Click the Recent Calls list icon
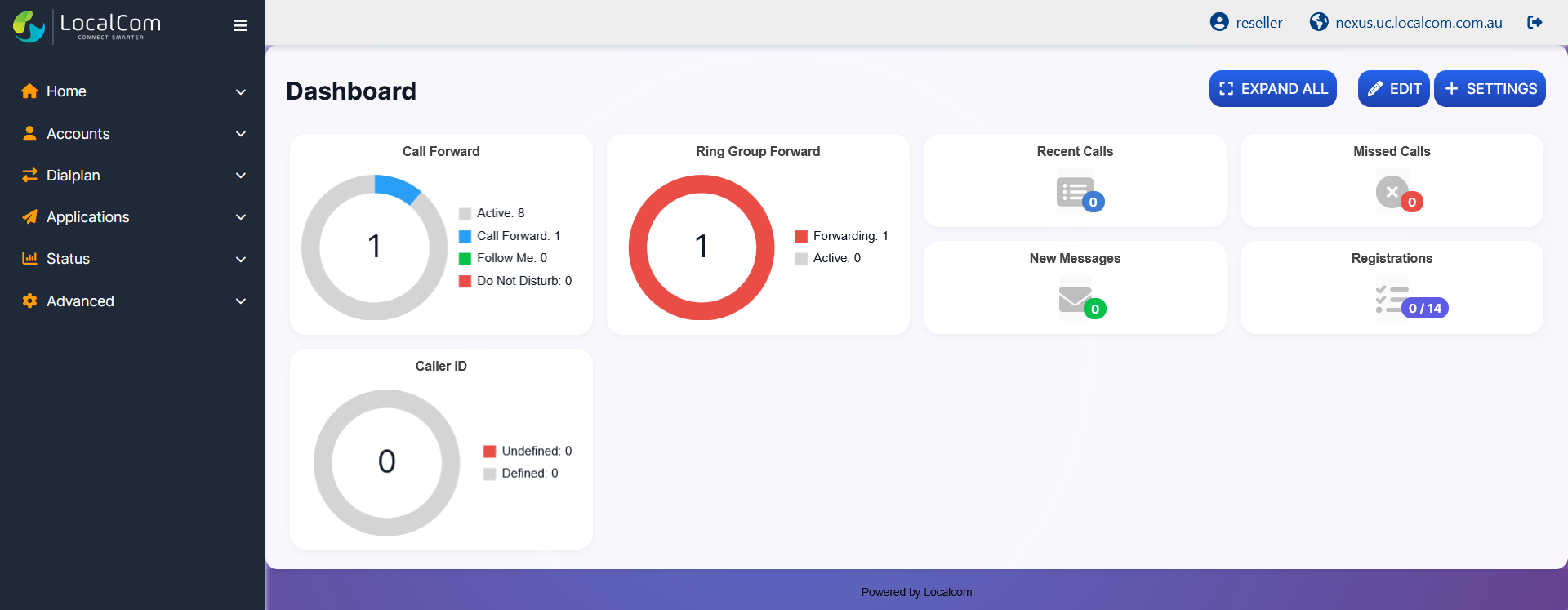The image size is (1568, 610). pyautogui.click(x=1075, y=192)
